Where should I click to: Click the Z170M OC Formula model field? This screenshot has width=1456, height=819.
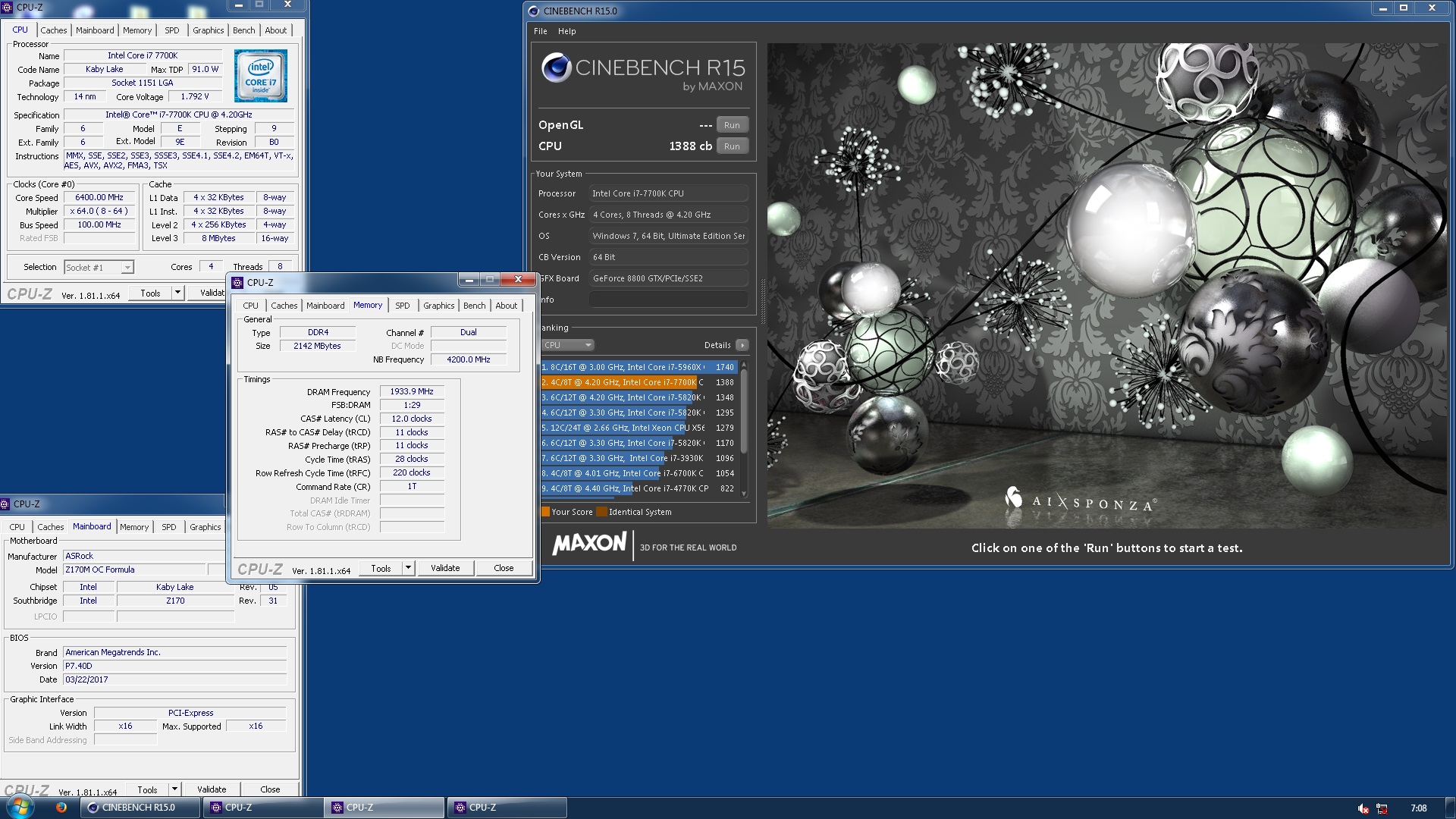pyautogui.click(x=134, y=570)
